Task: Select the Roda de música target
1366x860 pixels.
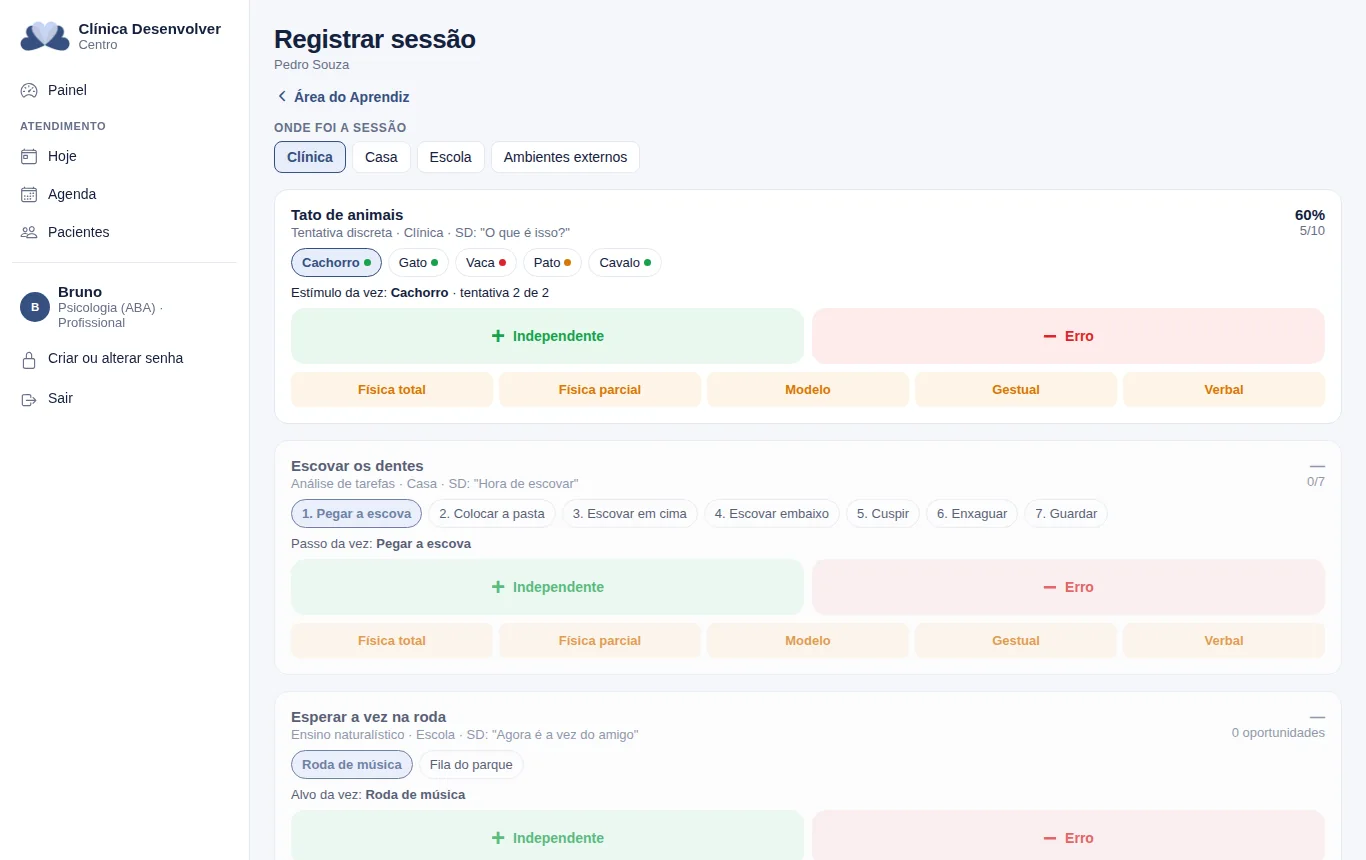Action: click(x=352, y=764)
